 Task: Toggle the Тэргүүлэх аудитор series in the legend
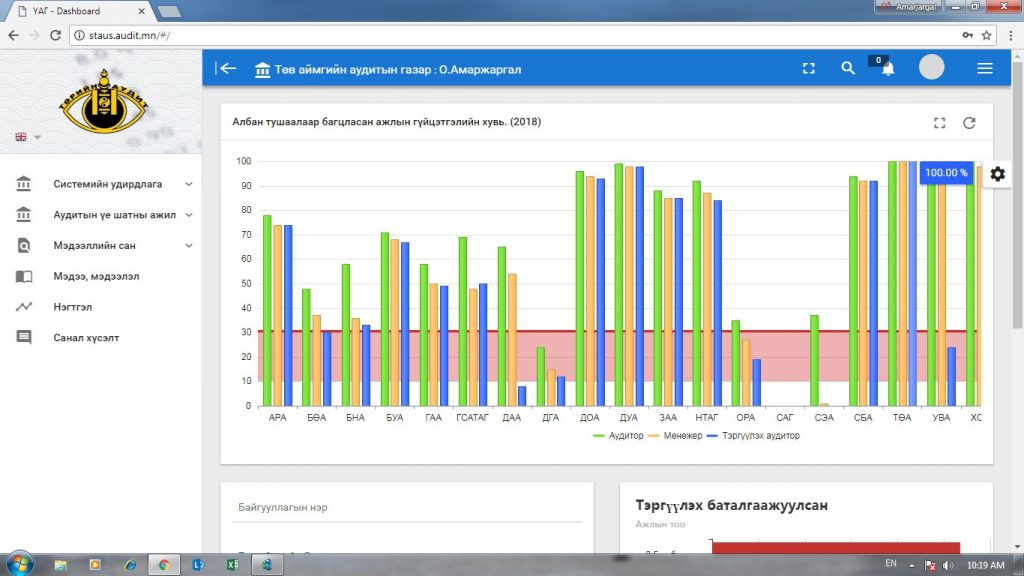[x=753, y=436]
